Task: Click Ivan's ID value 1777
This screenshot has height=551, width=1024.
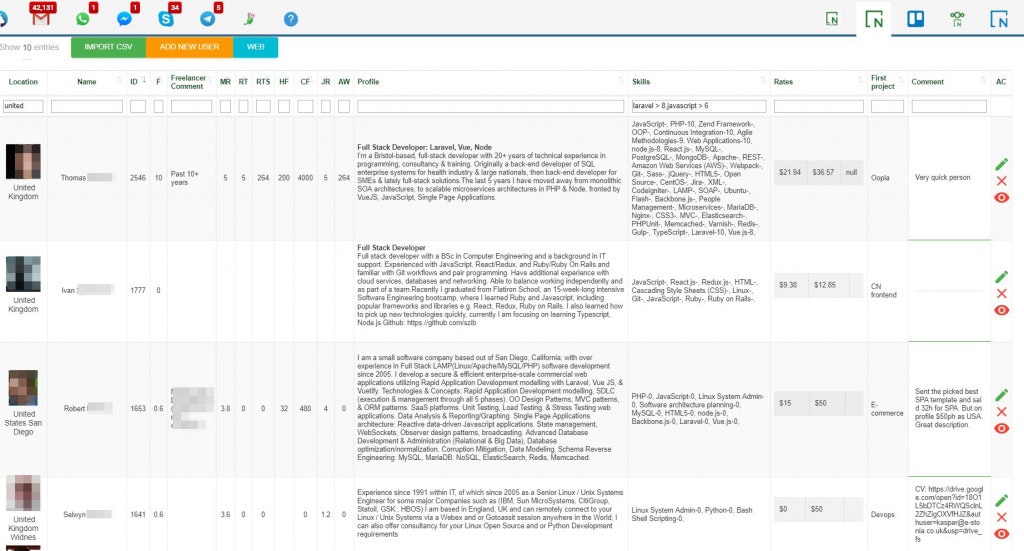Action: click(x=138, y=291)
